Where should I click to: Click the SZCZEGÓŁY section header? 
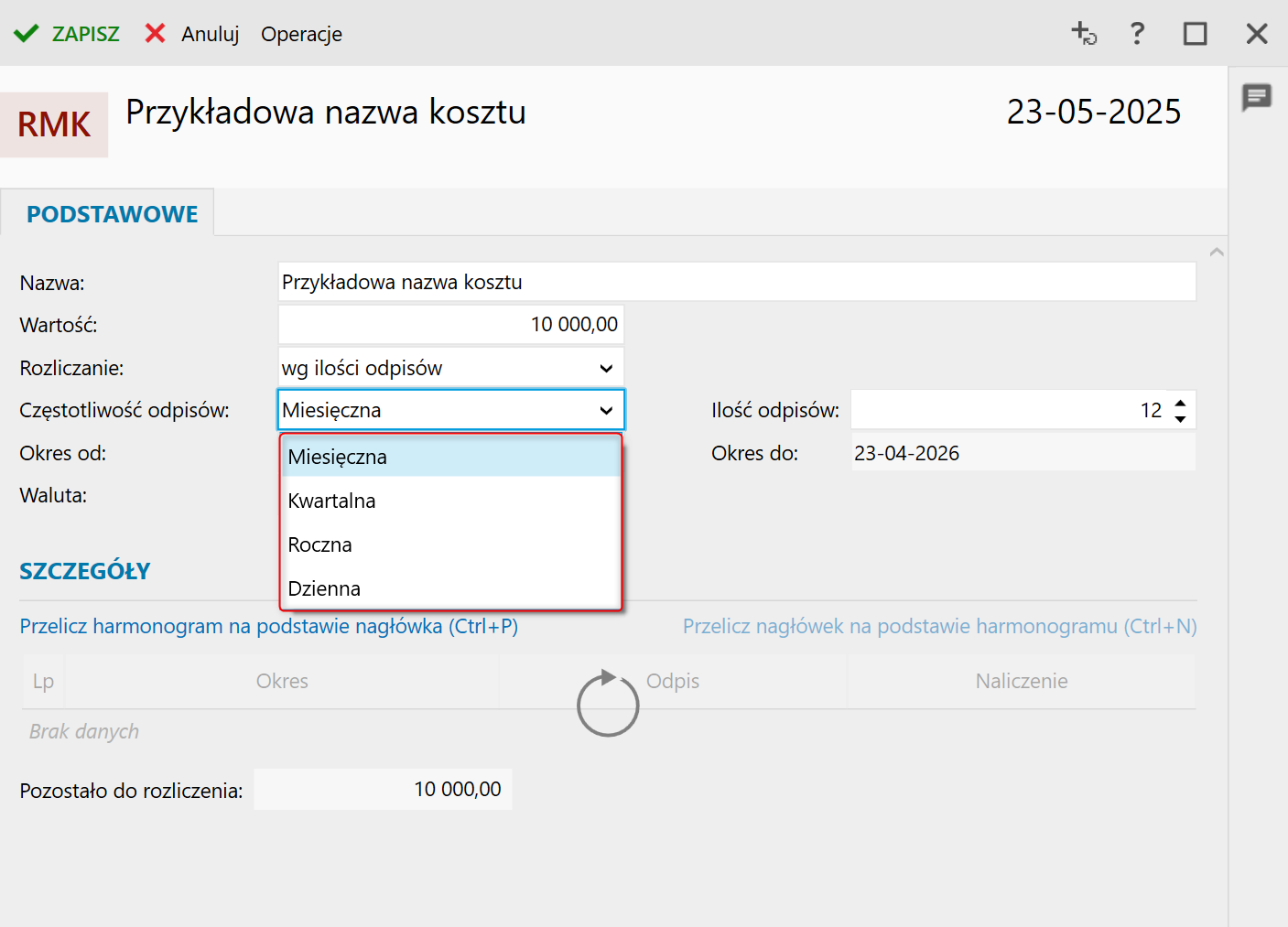coord(85,571)
